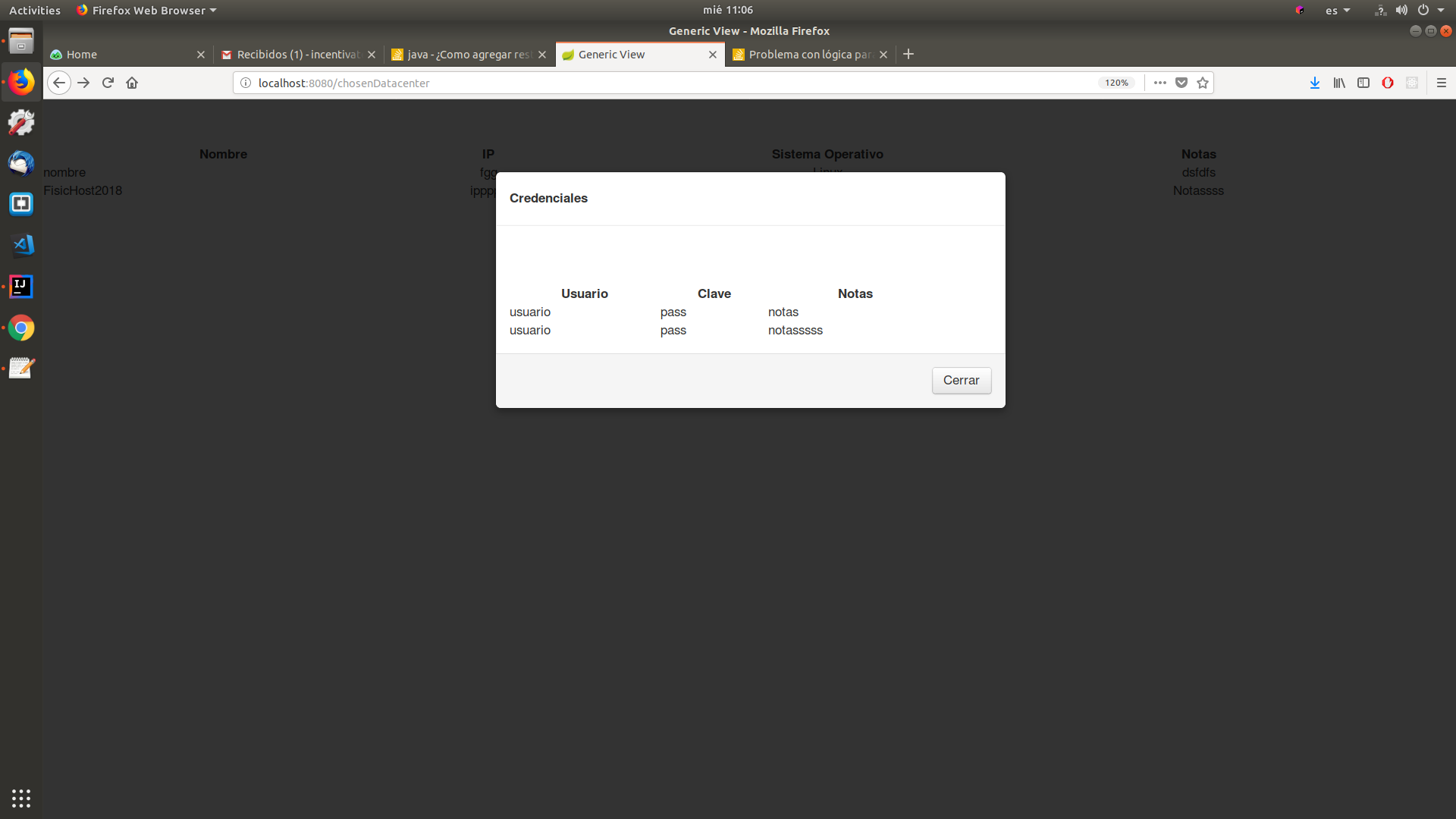This screenshot has height=819, width=1456.
Task: Close the Generic View tab
Action: tap(713, 55)
